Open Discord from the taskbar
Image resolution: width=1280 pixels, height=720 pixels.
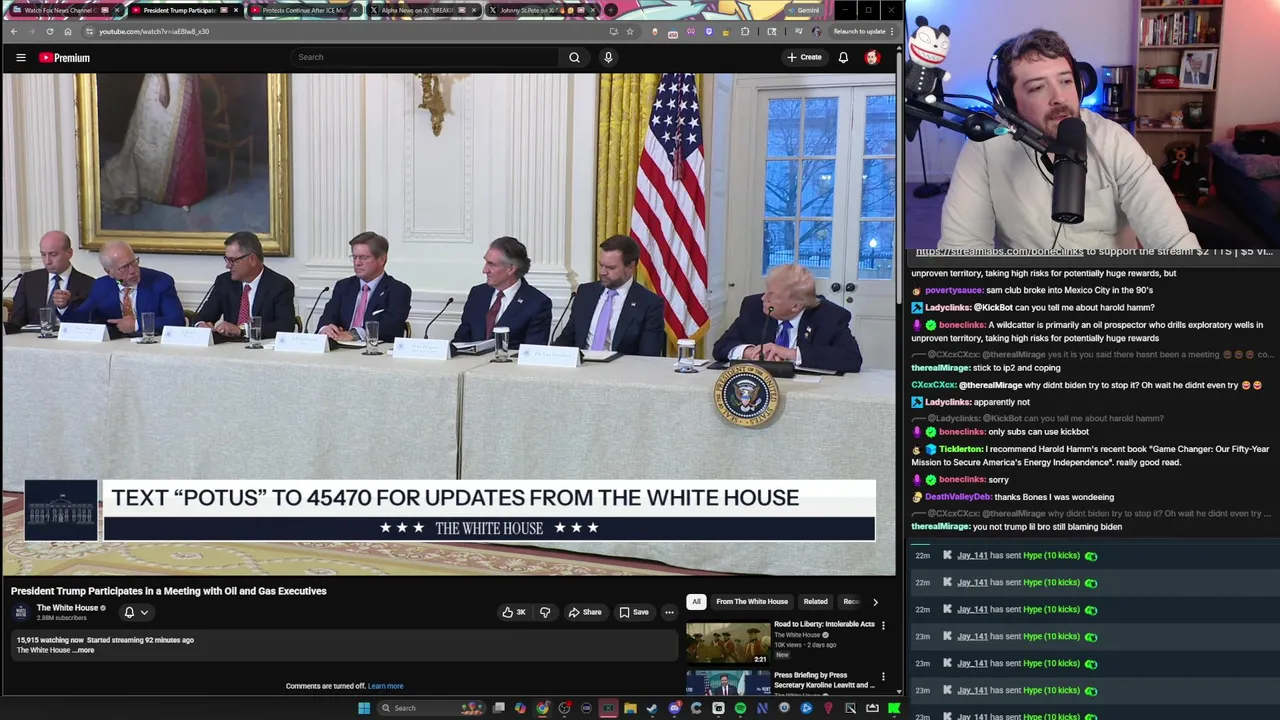click(x=674, y=708)
